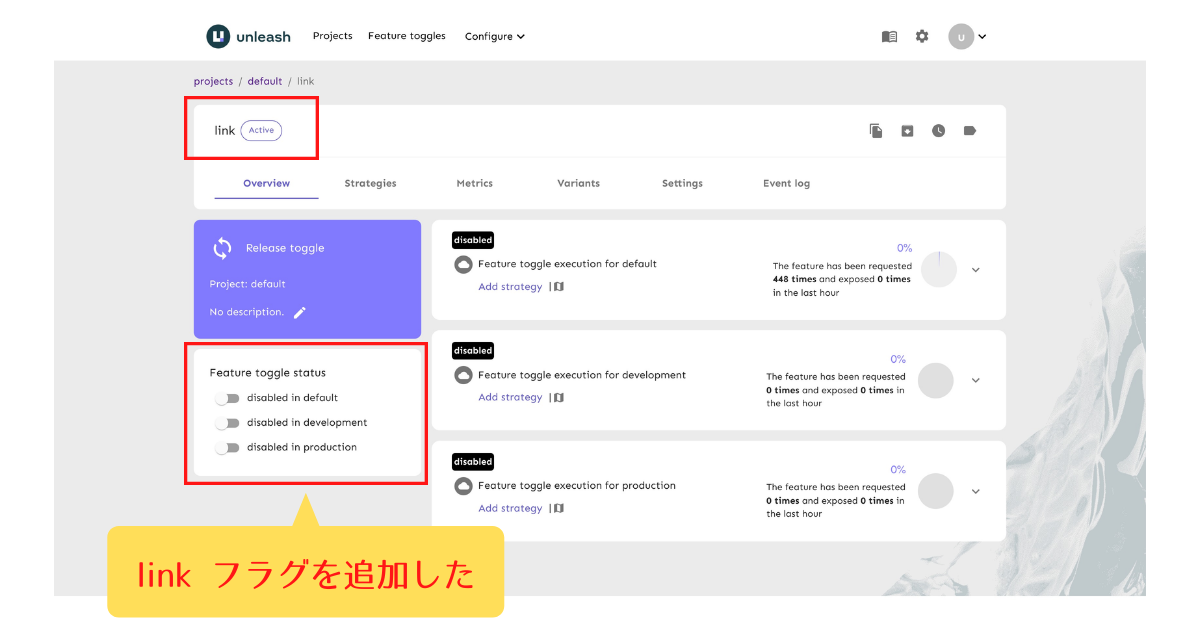This screenshot has height=630, width=1200.
Task: Click Feature toggle execution for development text
Action: tap(582, 375)
